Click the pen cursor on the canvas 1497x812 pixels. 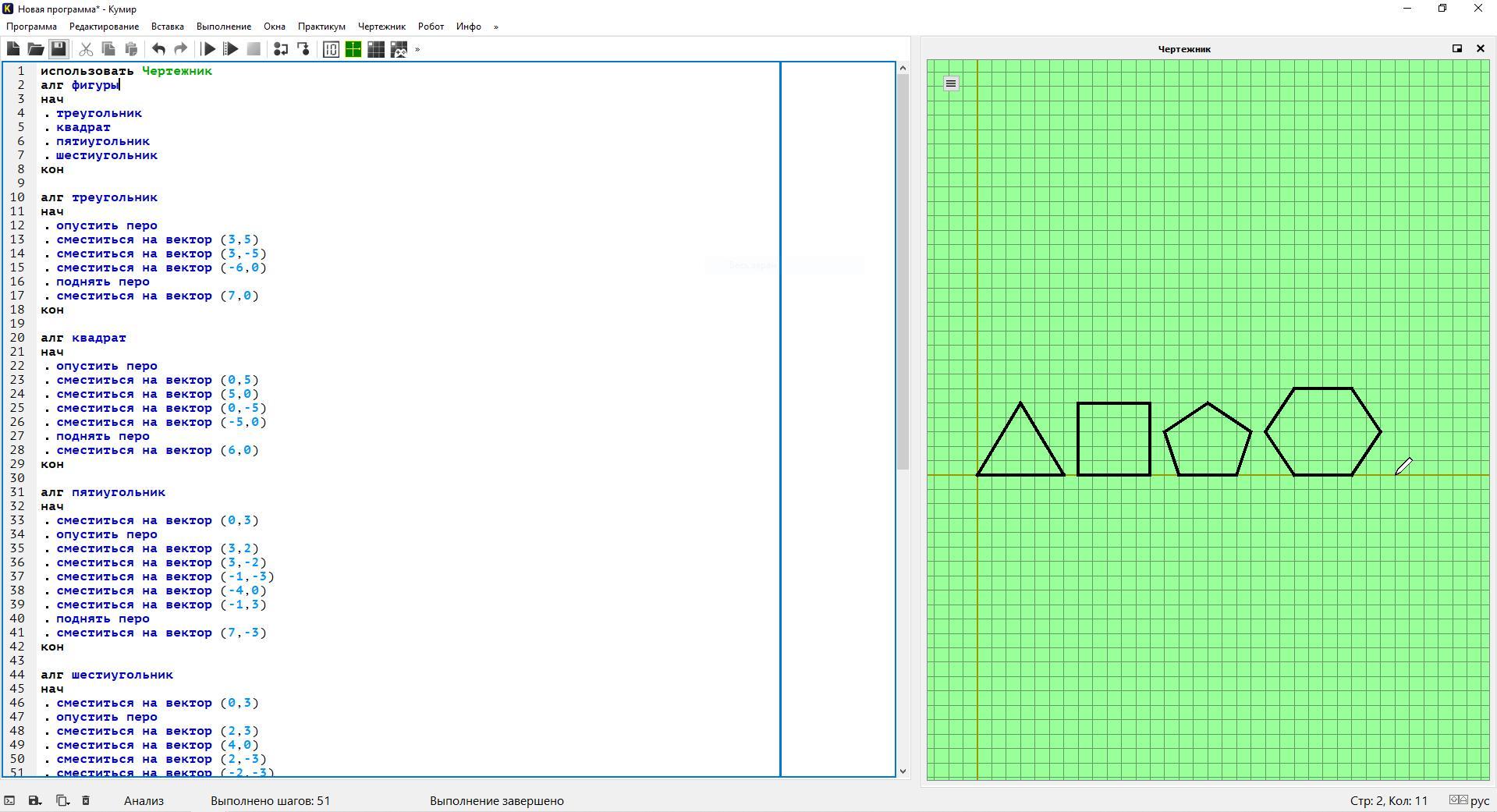(1403, 466)
